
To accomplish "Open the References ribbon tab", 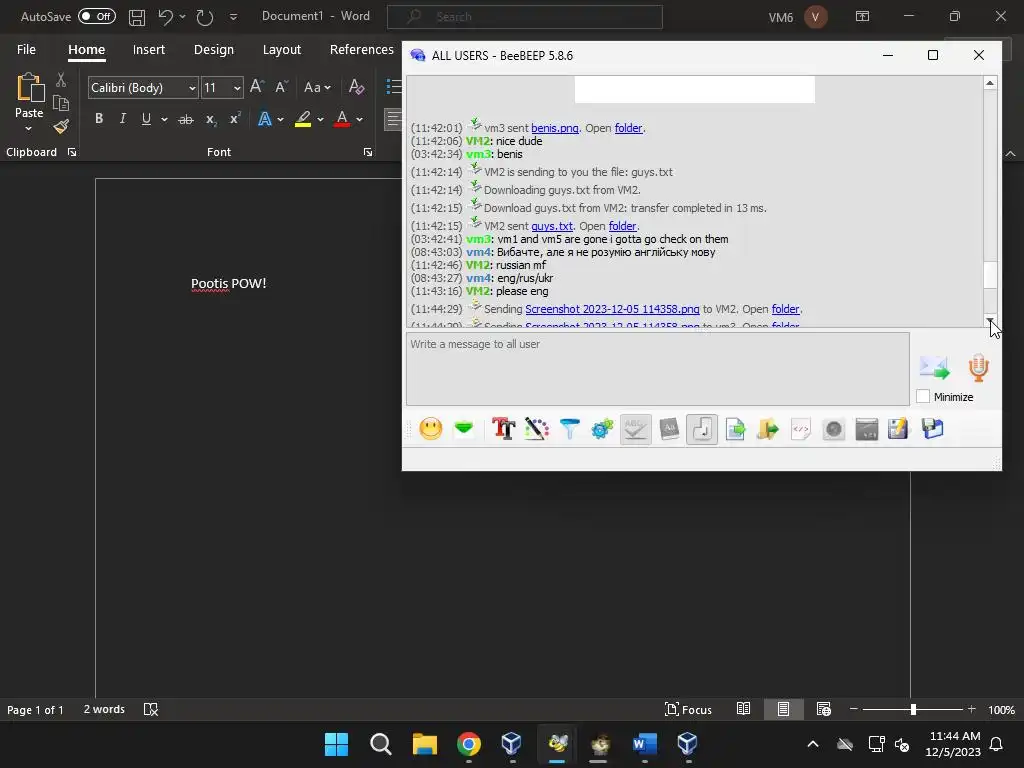I will point(361,50).
